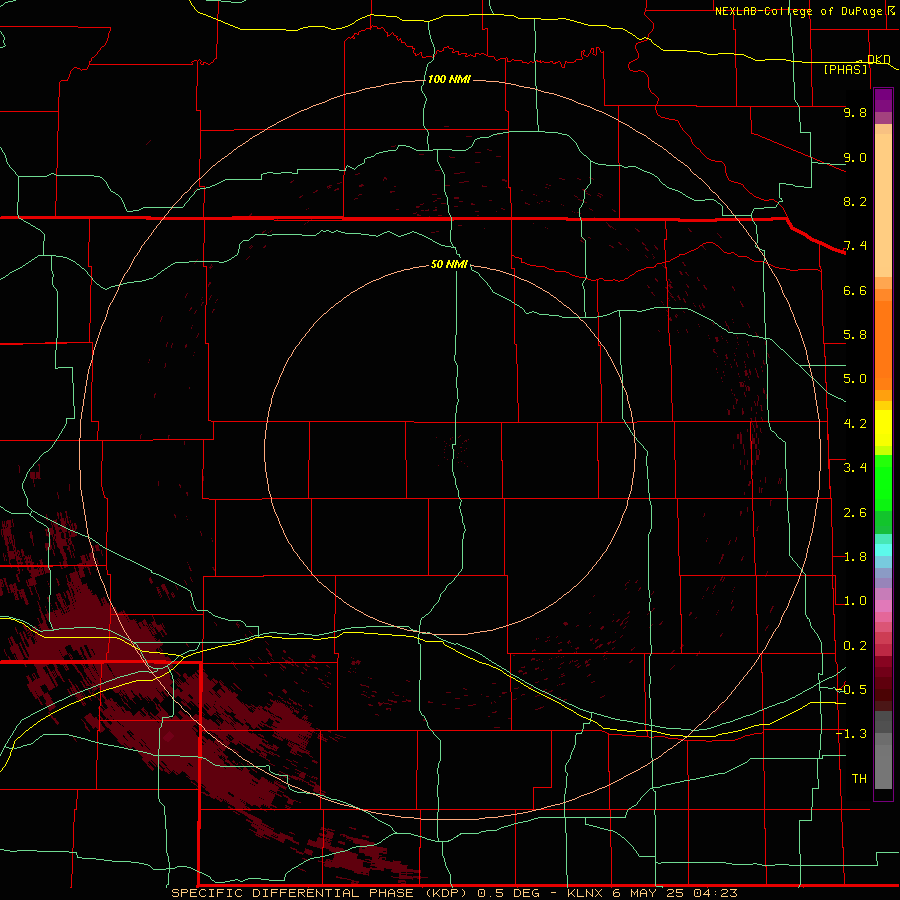Pick the pink band of the color scale
This screenshot has height=900, width=900.
(883, 606)
